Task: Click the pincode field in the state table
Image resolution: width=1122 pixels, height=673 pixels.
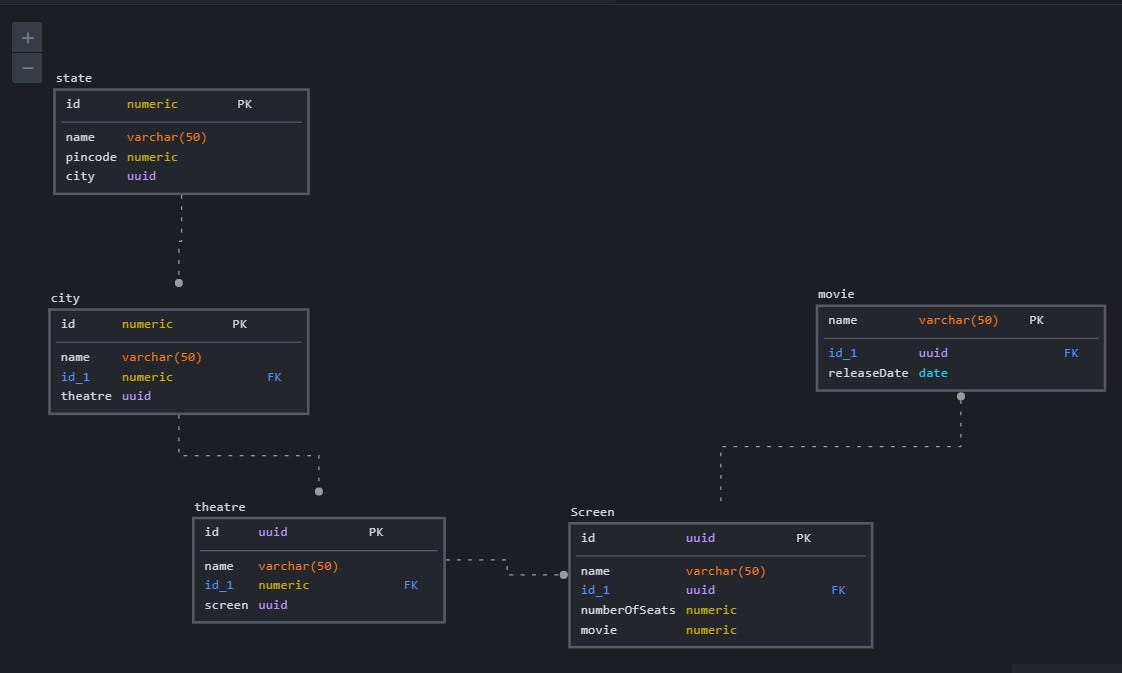Action: tap(91, 156)
